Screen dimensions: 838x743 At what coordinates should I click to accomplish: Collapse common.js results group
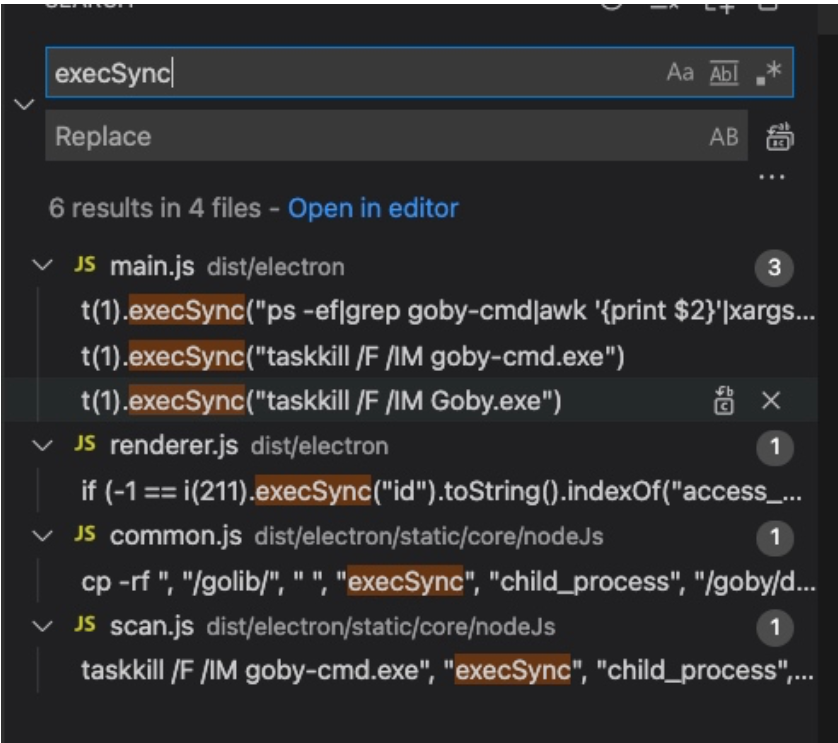click(x=42, y=536)
